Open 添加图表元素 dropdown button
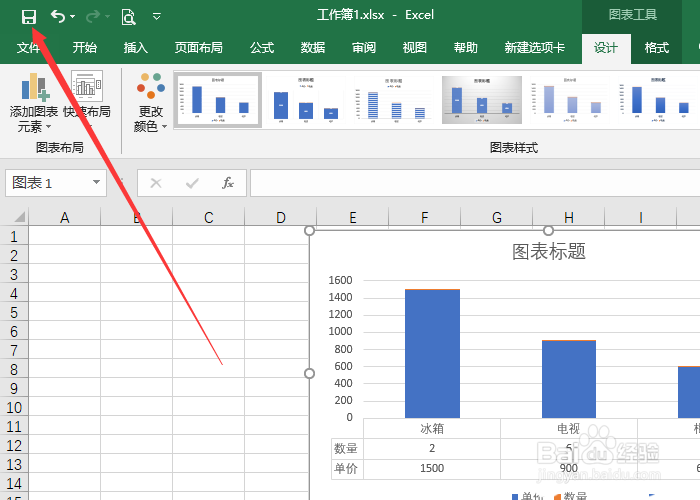The image size is (700, 500). [x=33, y=102]
